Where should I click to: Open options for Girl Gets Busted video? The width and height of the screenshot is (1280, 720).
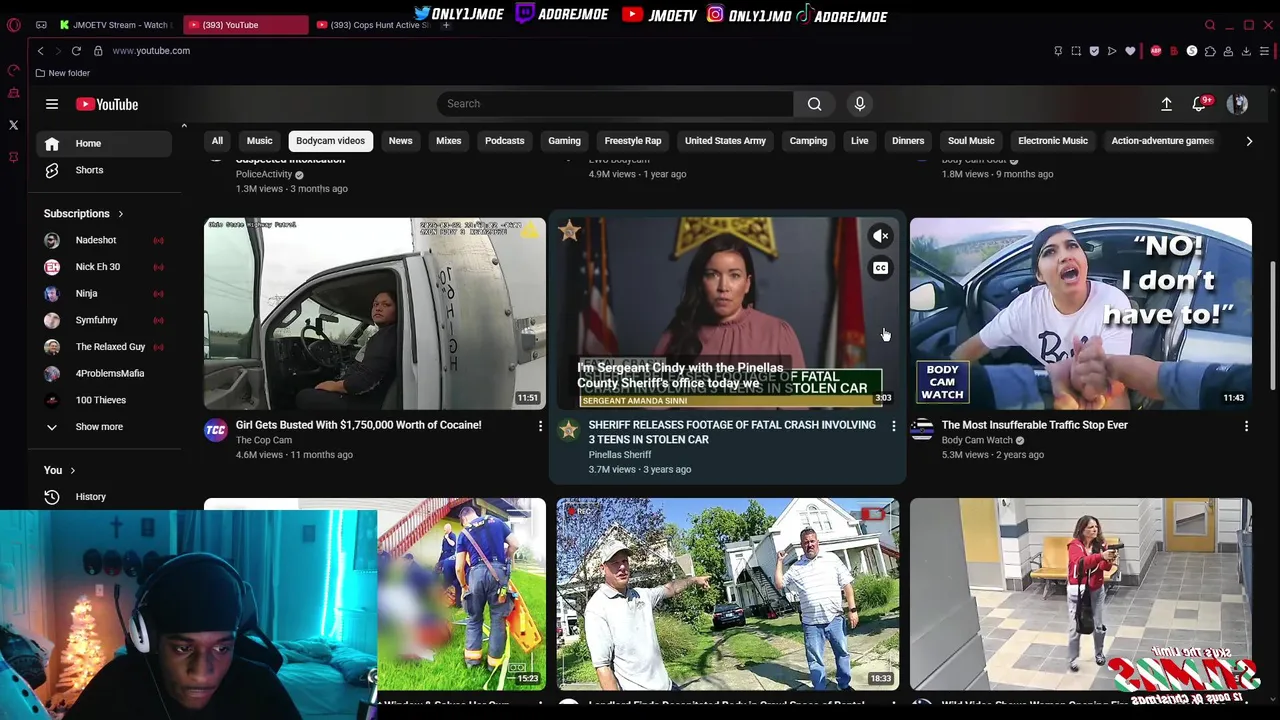click(540, 426)
